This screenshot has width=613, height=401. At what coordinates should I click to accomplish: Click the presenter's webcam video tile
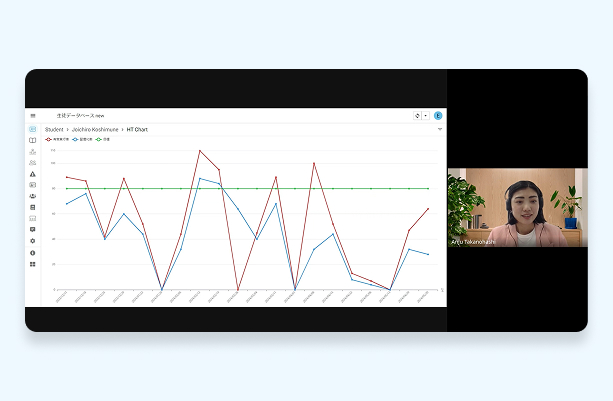(517, 207)
